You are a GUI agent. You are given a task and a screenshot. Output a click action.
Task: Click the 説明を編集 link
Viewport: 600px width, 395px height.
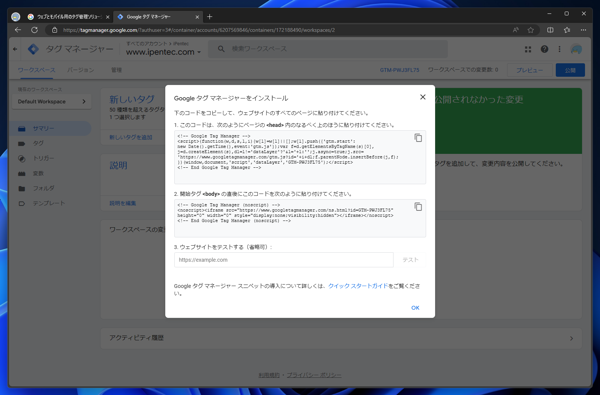[122, 203]
